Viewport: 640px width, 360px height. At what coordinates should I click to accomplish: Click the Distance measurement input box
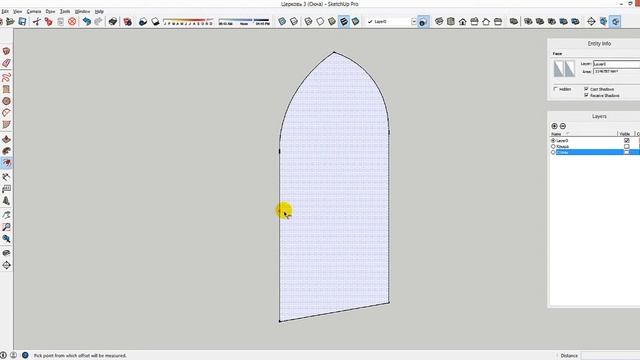pos(610,356)
